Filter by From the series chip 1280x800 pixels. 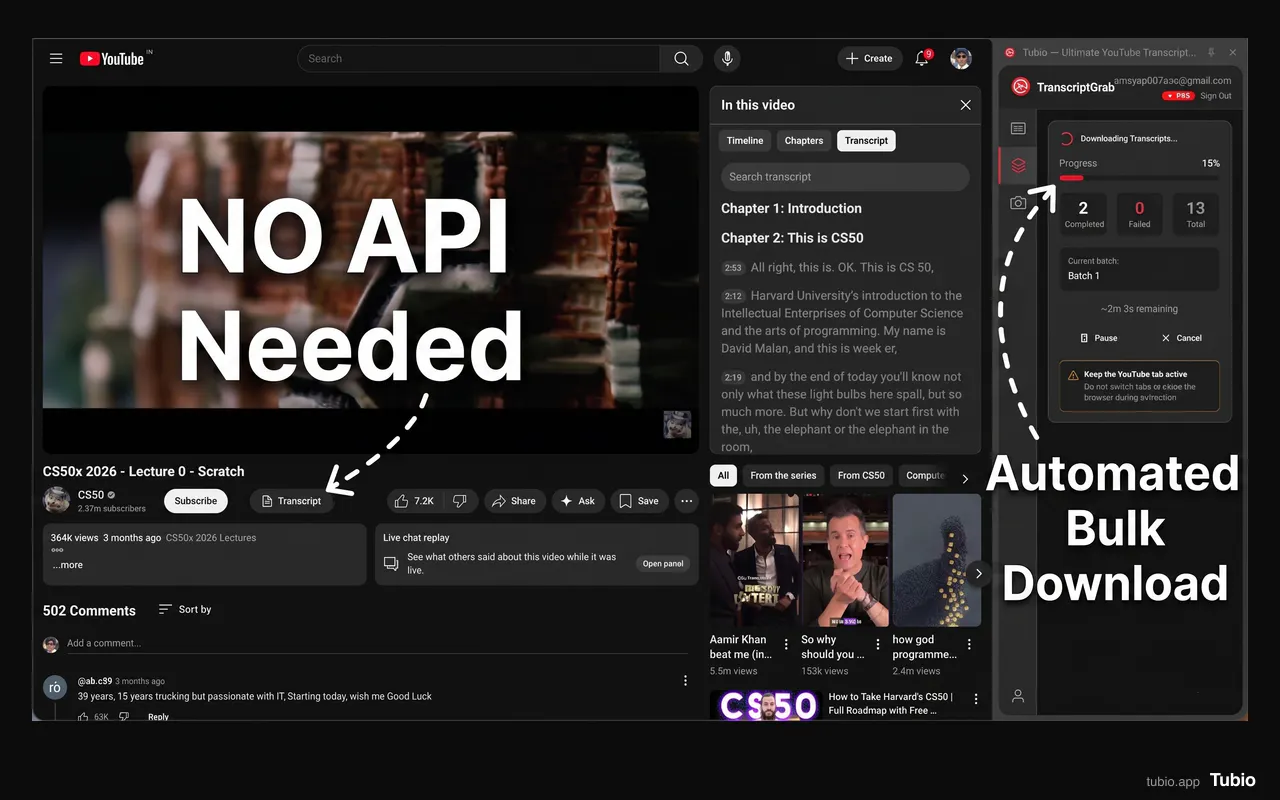[x=783, y=475]
